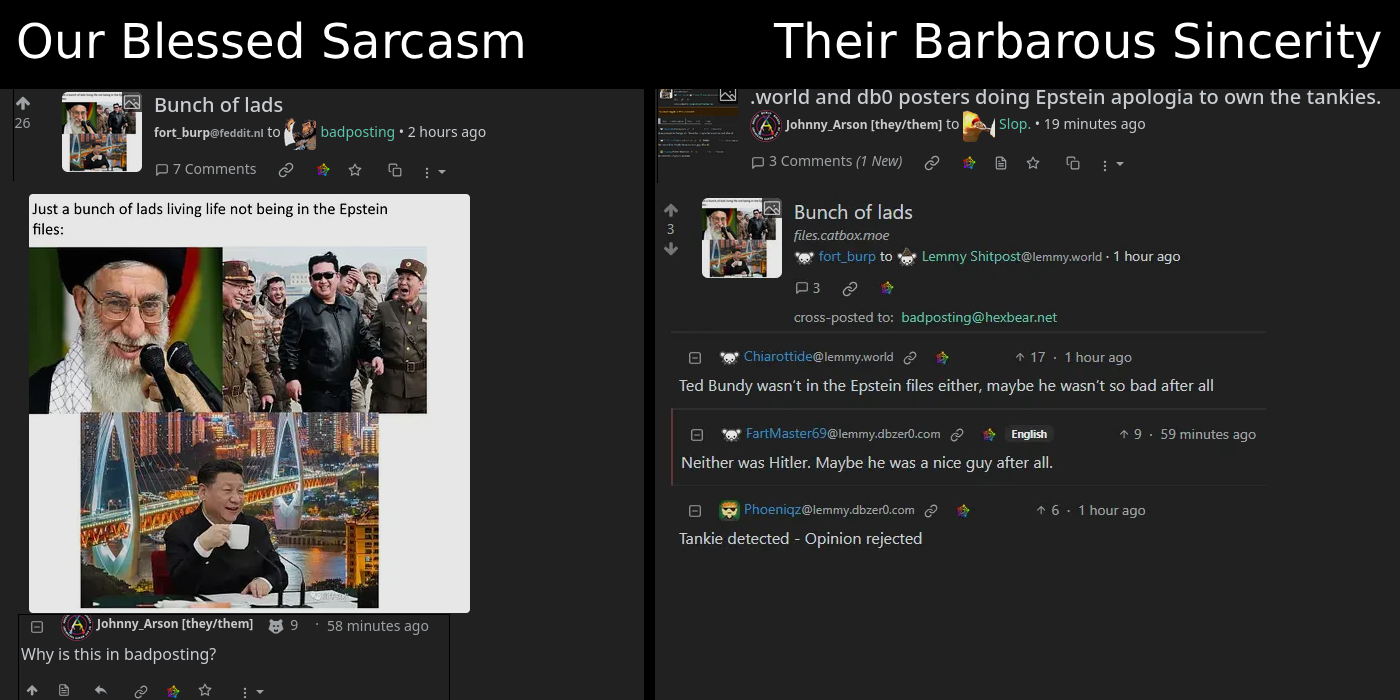Open link icon beside Chiarottide's comment
This screenshot has height=700, width=1400.
910,357
